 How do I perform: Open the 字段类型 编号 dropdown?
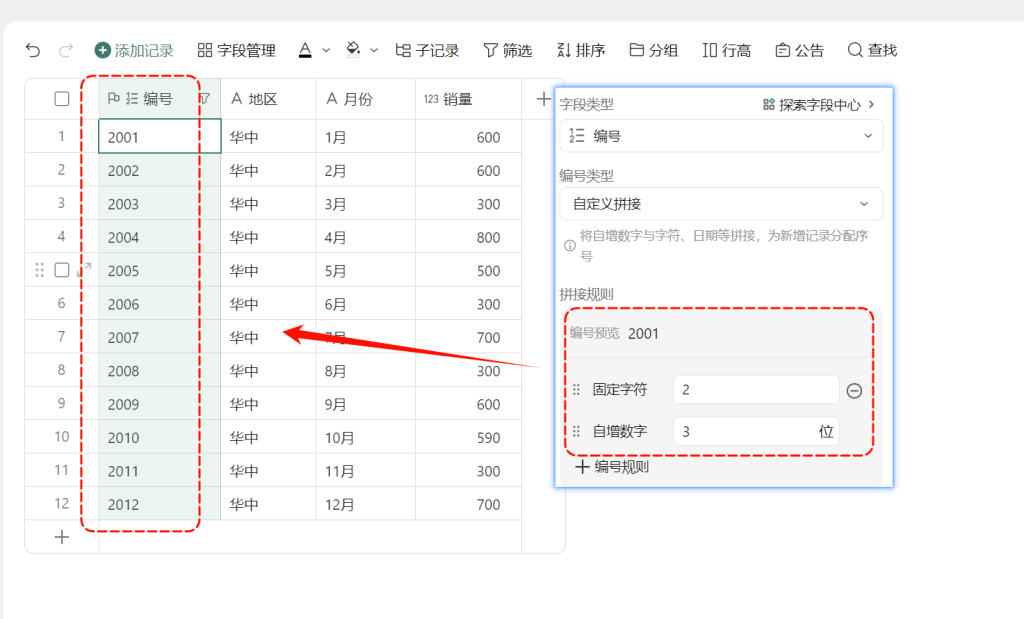tap(721, 136)
